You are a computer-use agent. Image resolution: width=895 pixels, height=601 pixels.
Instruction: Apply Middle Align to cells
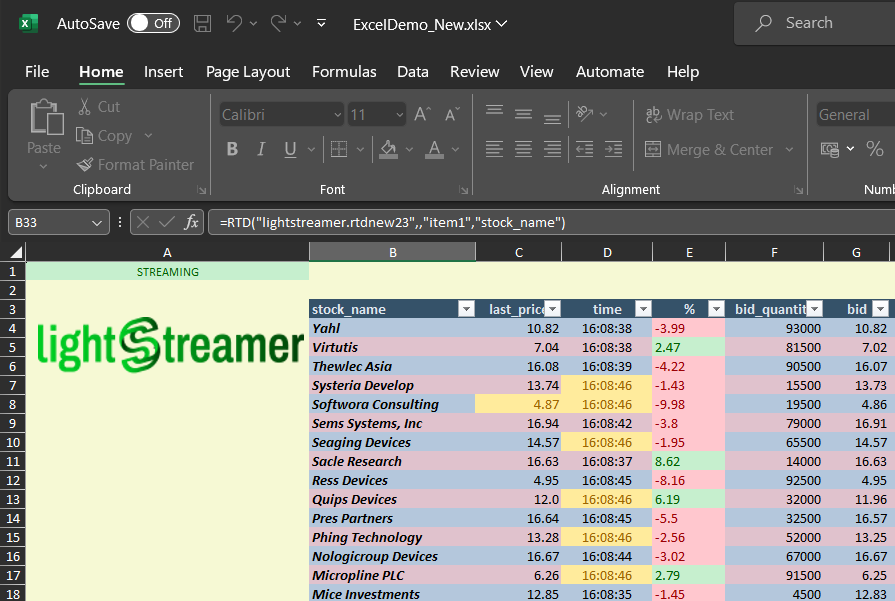523,114
